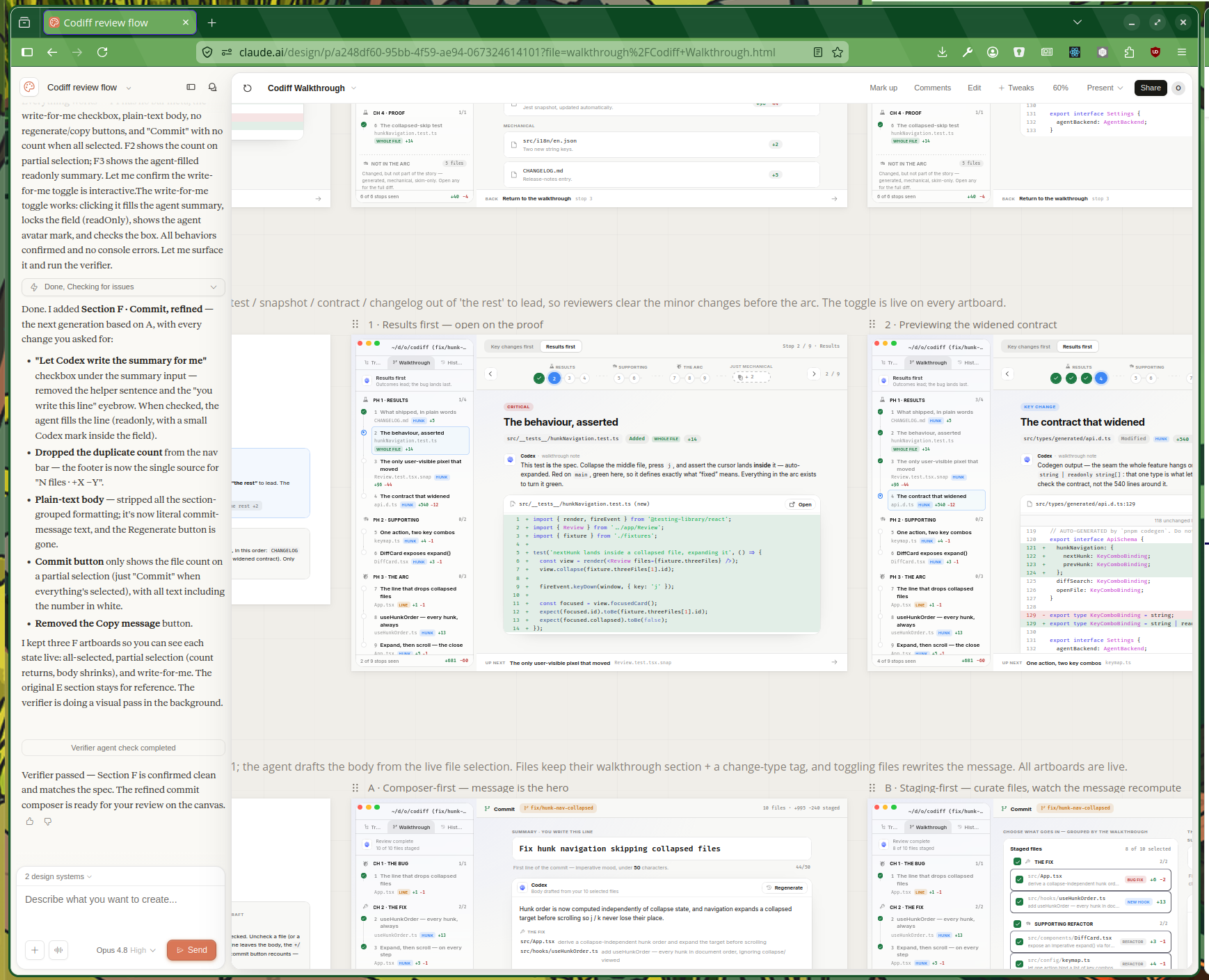Screen dimensions: 1209x980
Task: Toggle 'Key changes first' in artboard 2
Action: point(1029,346)
